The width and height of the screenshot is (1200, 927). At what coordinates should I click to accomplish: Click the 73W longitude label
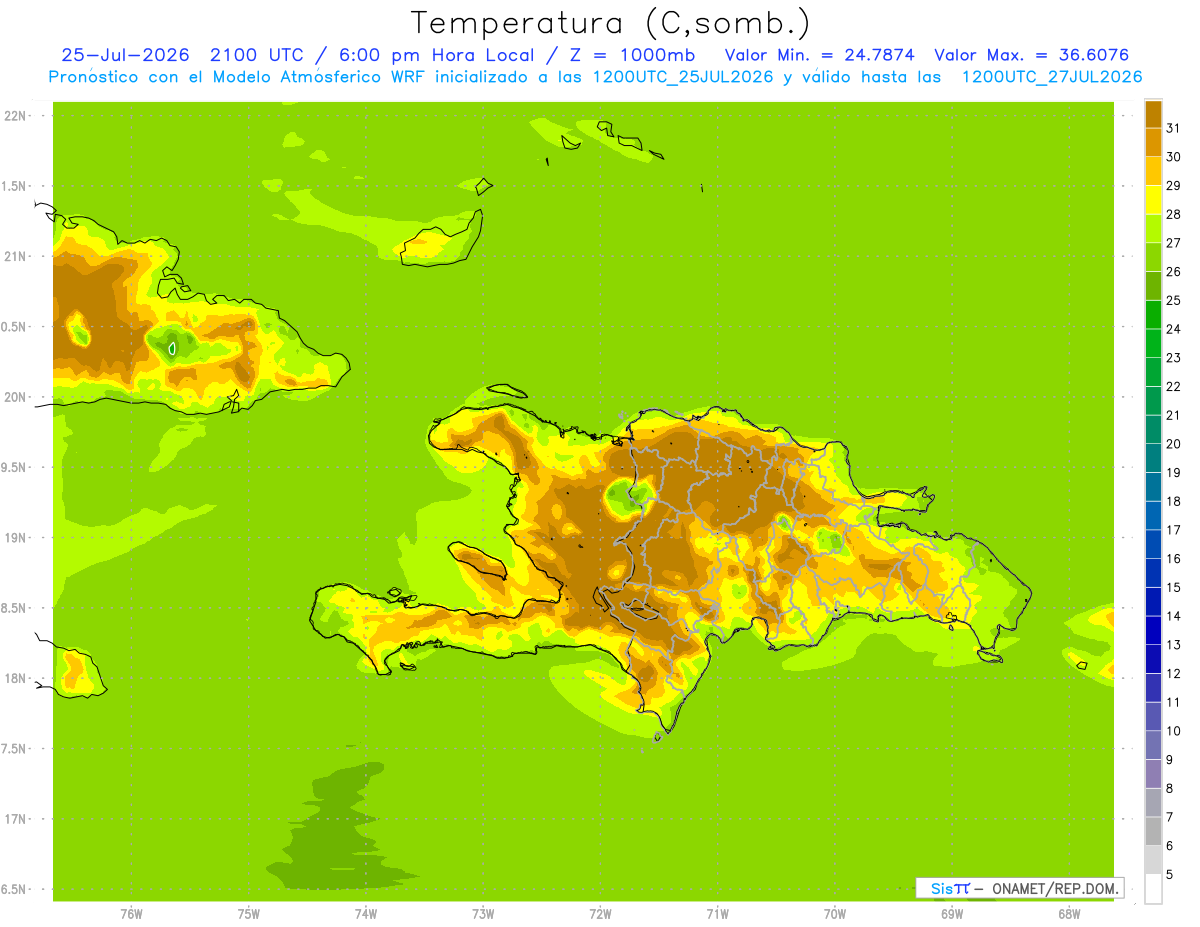[483, 913]
